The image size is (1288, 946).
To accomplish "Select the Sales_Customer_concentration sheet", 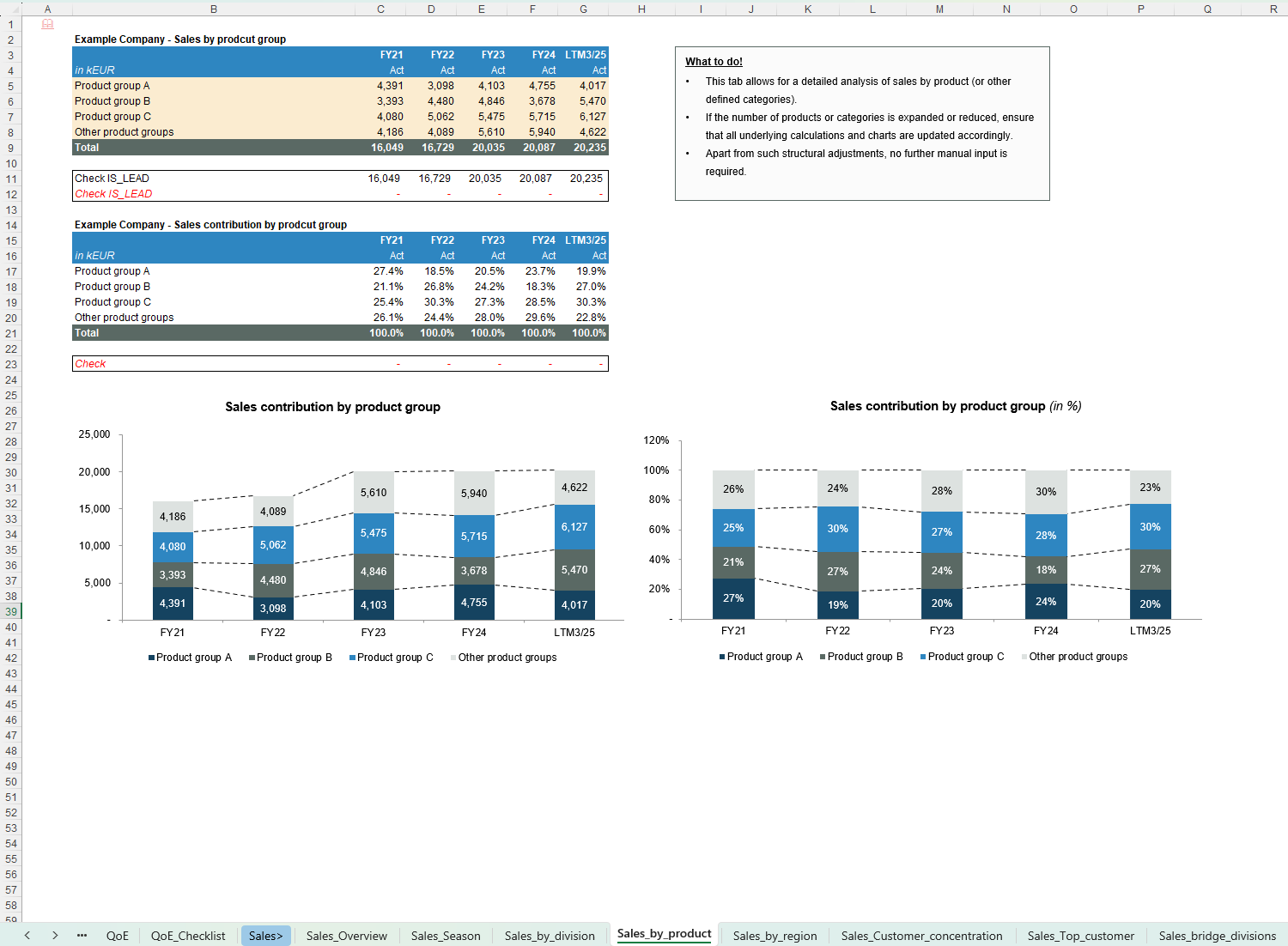I will point(922,936).
